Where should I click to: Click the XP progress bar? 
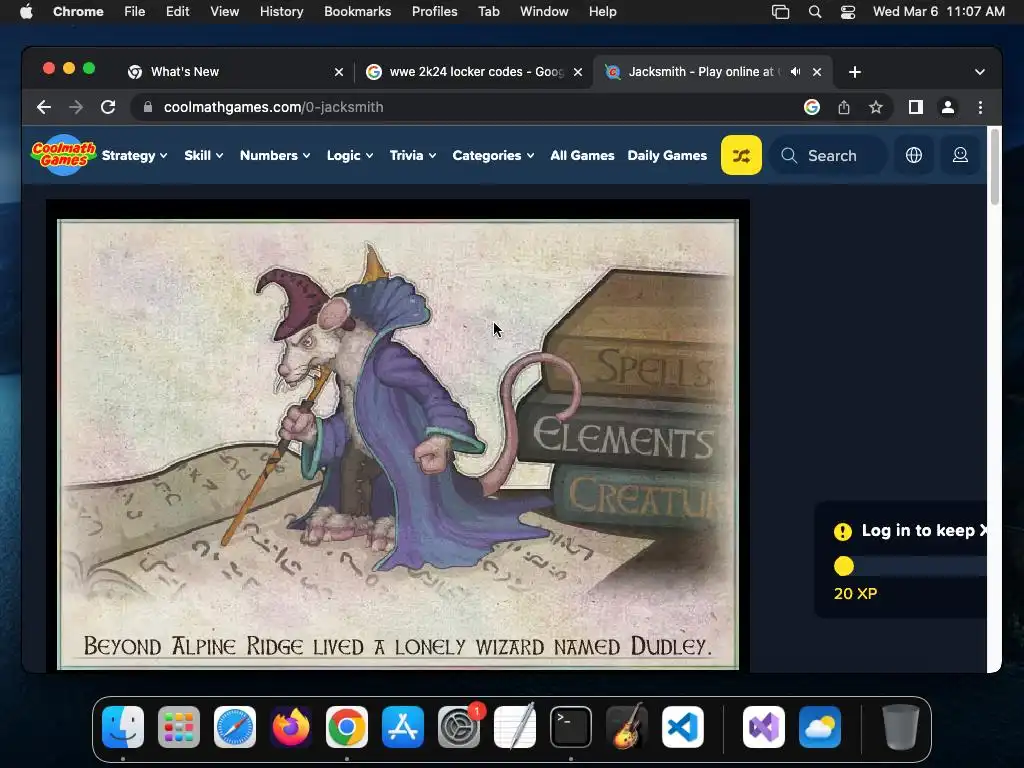[x=910, y=566]
